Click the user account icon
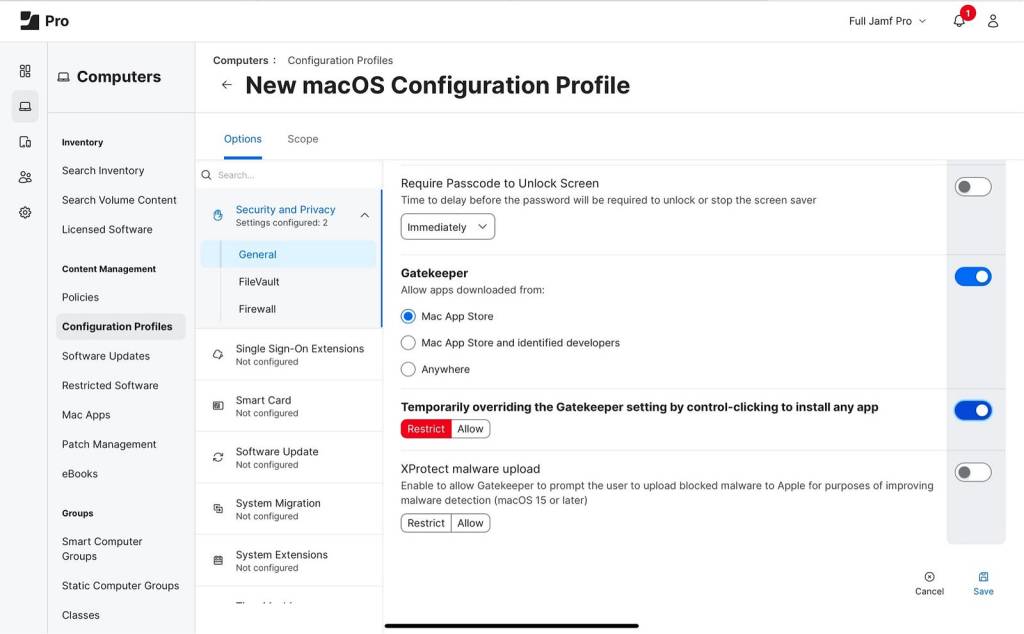 coord(993,21)
